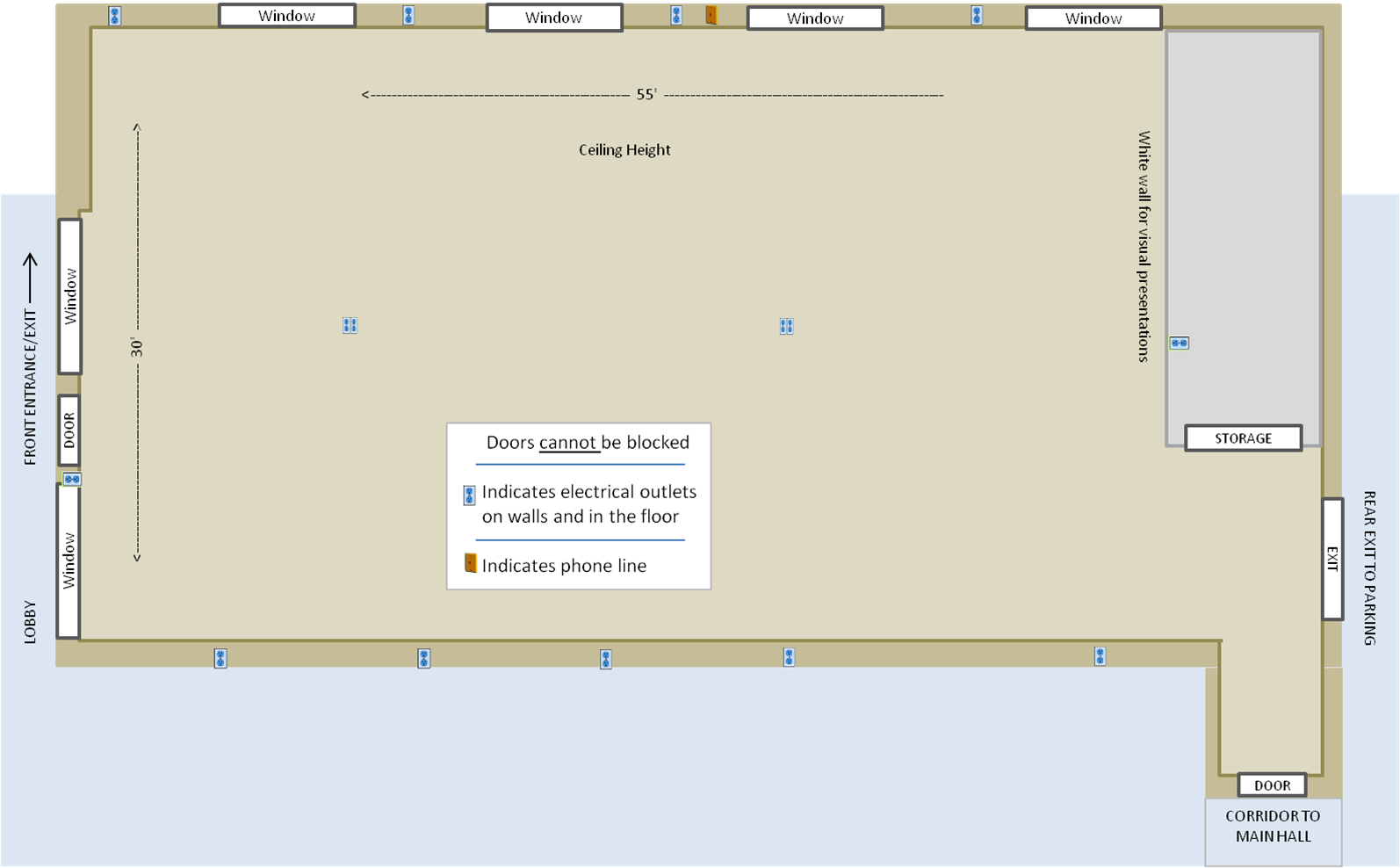
Task: Select the 'Indicates electrical outlets' legend text
Action: pos(588,504)
